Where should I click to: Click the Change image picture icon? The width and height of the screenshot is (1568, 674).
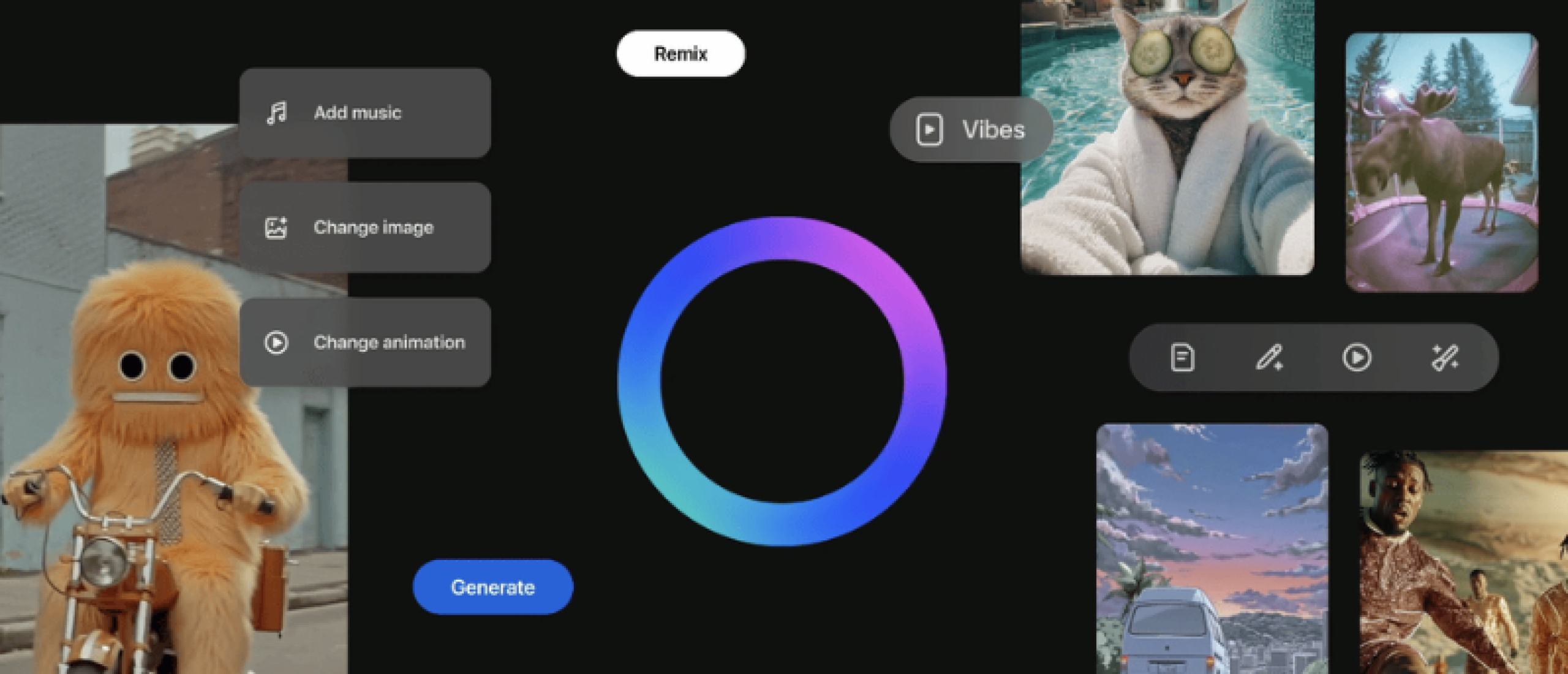point(276,227)
